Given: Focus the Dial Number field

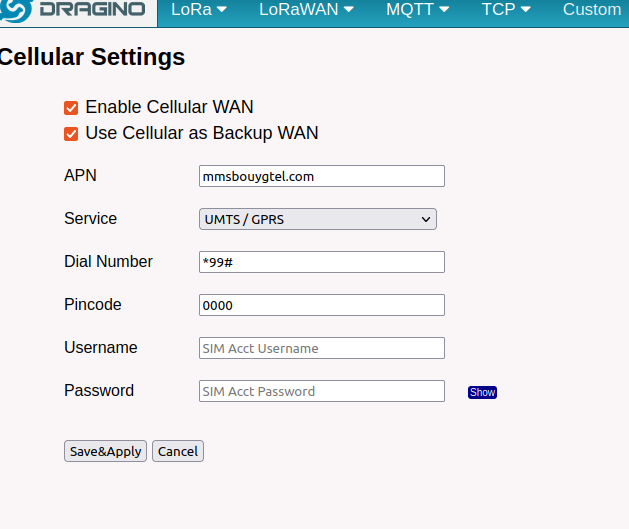Looking at the screenshot, I should tap(321, 262).
